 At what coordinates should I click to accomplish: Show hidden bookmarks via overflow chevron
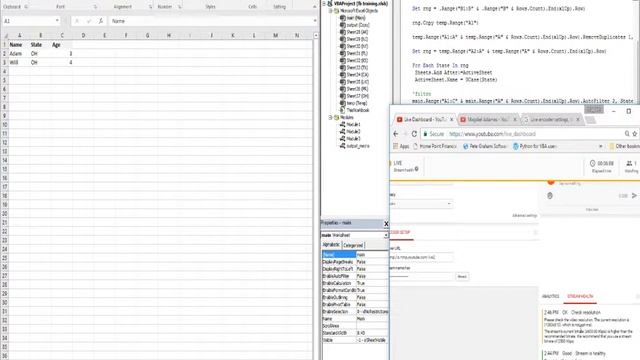[x=600, y=146]
